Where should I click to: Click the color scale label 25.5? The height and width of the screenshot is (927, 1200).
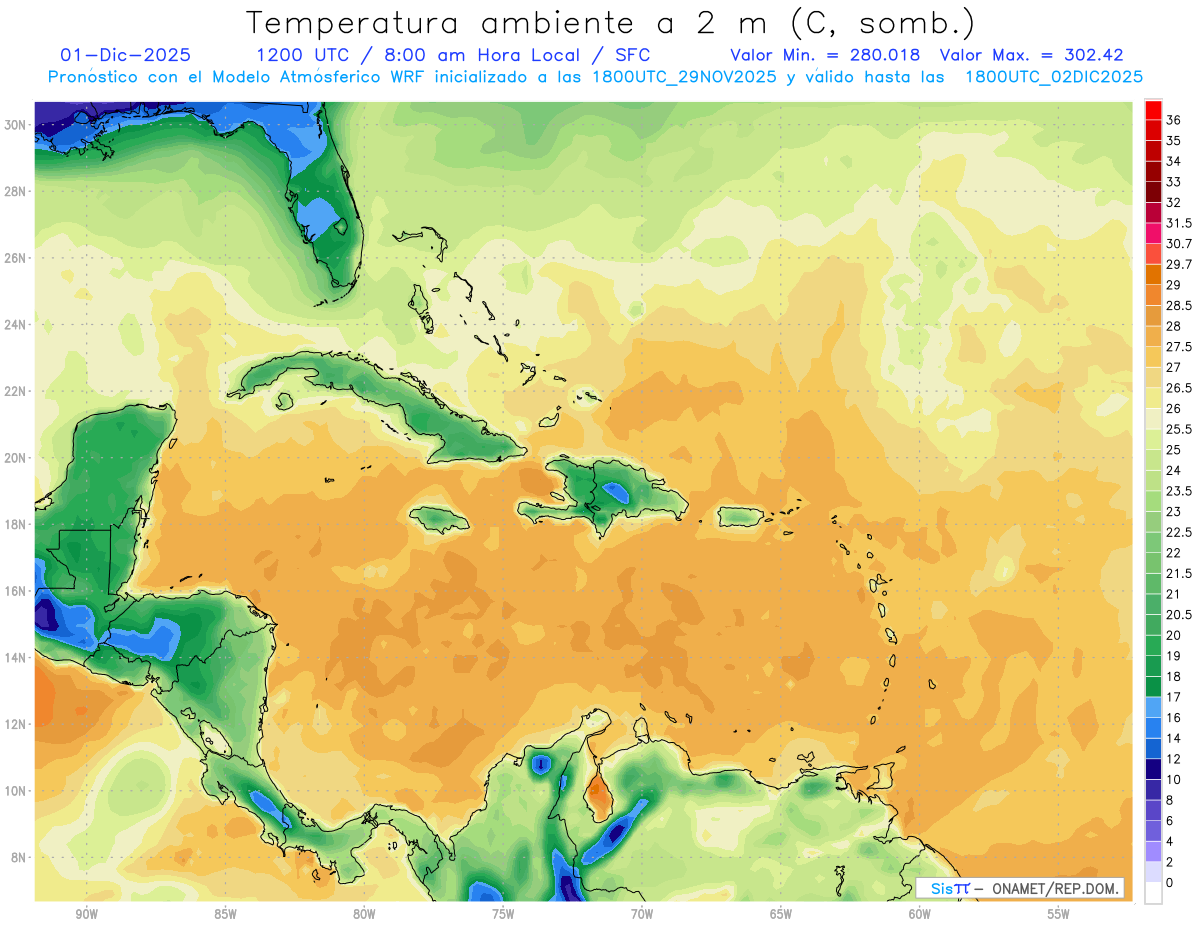(1179, 429)
